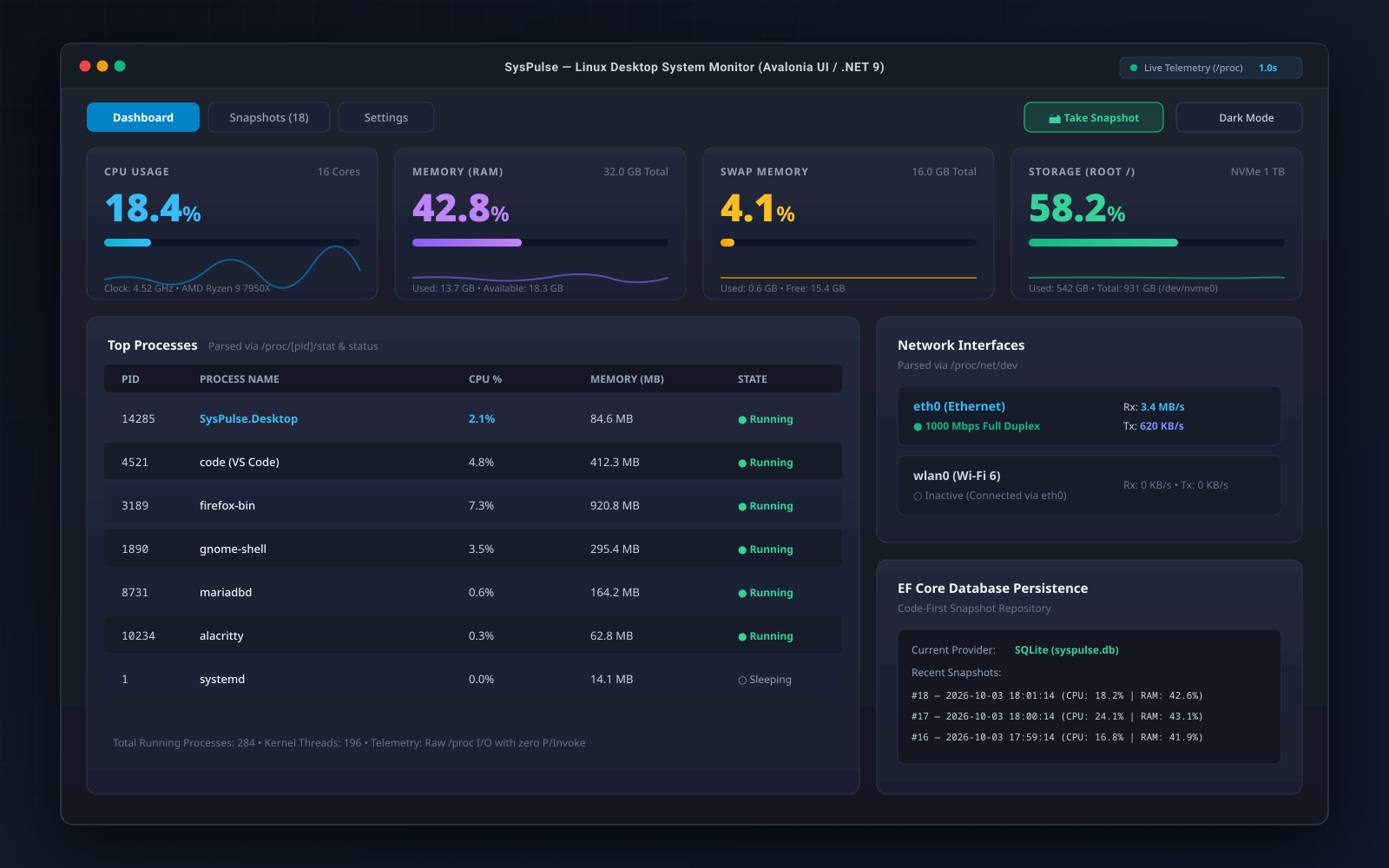This screenshot has height=868, width=1389.
Task: Select snapshot #16 entry
Action: (x=1057, y=737)
